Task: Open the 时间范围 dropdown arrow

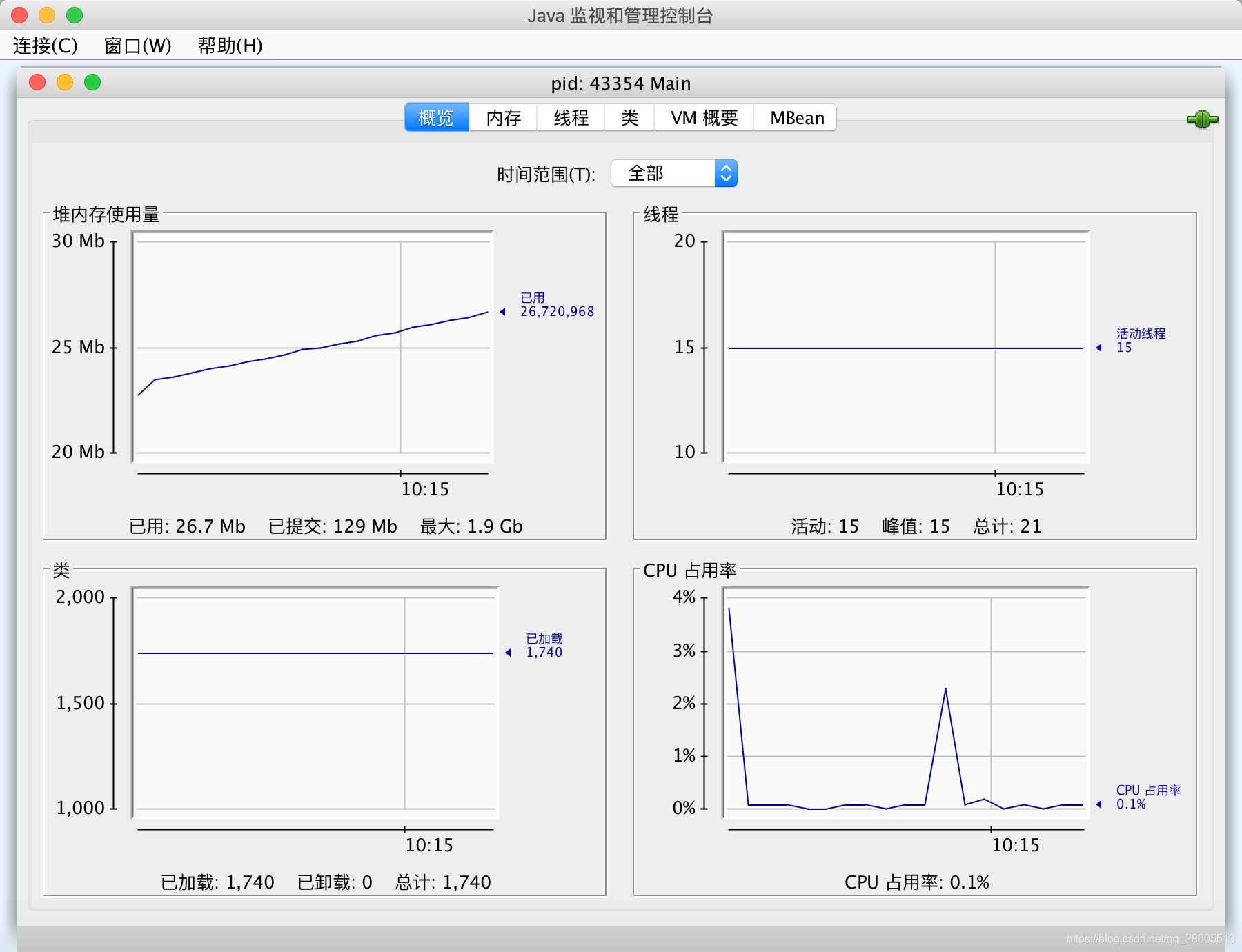Action: coord(726,173)
